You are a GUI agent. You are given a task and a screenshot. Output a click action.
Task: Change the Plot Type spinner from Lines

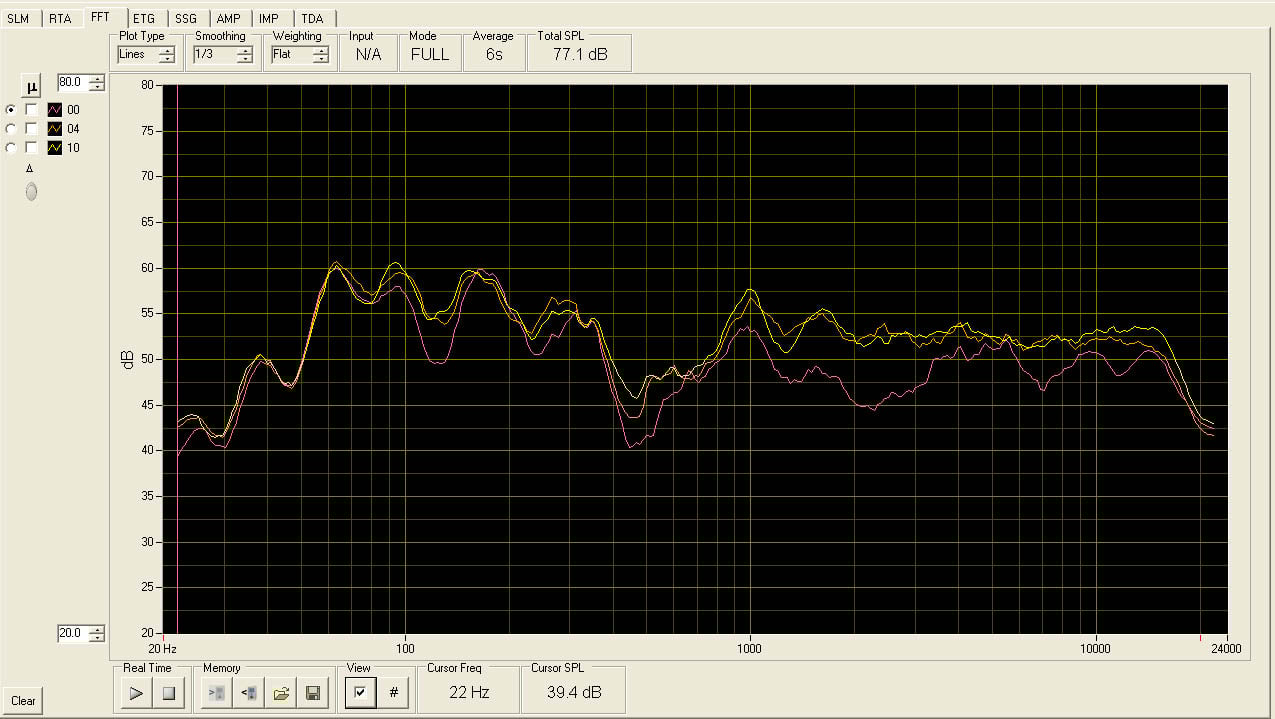[x=166, y=55]
